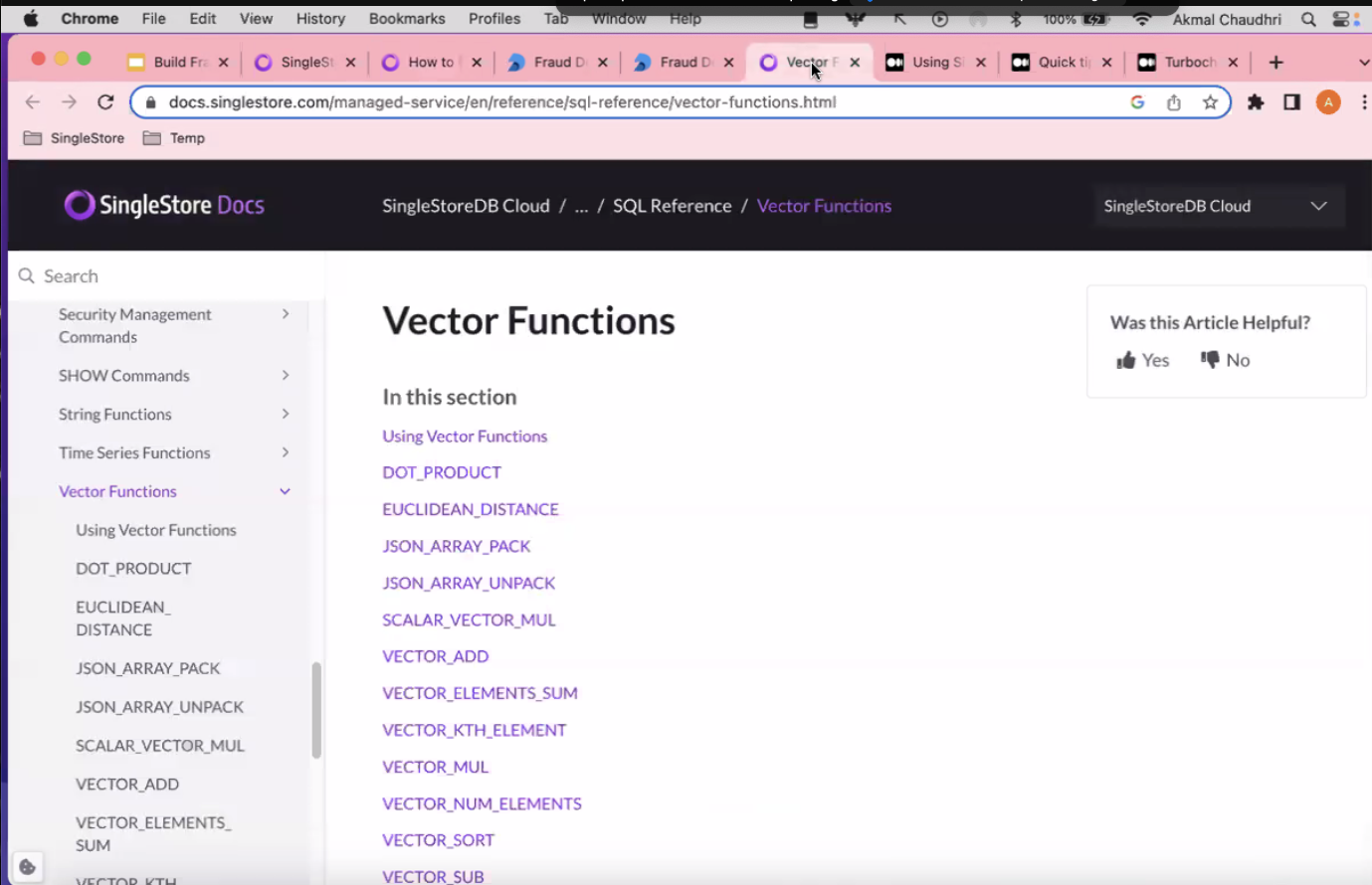Screen dimensions: 1372x885
Task: Open the DOT_PRODUCT link in main content
Action: 442,472
